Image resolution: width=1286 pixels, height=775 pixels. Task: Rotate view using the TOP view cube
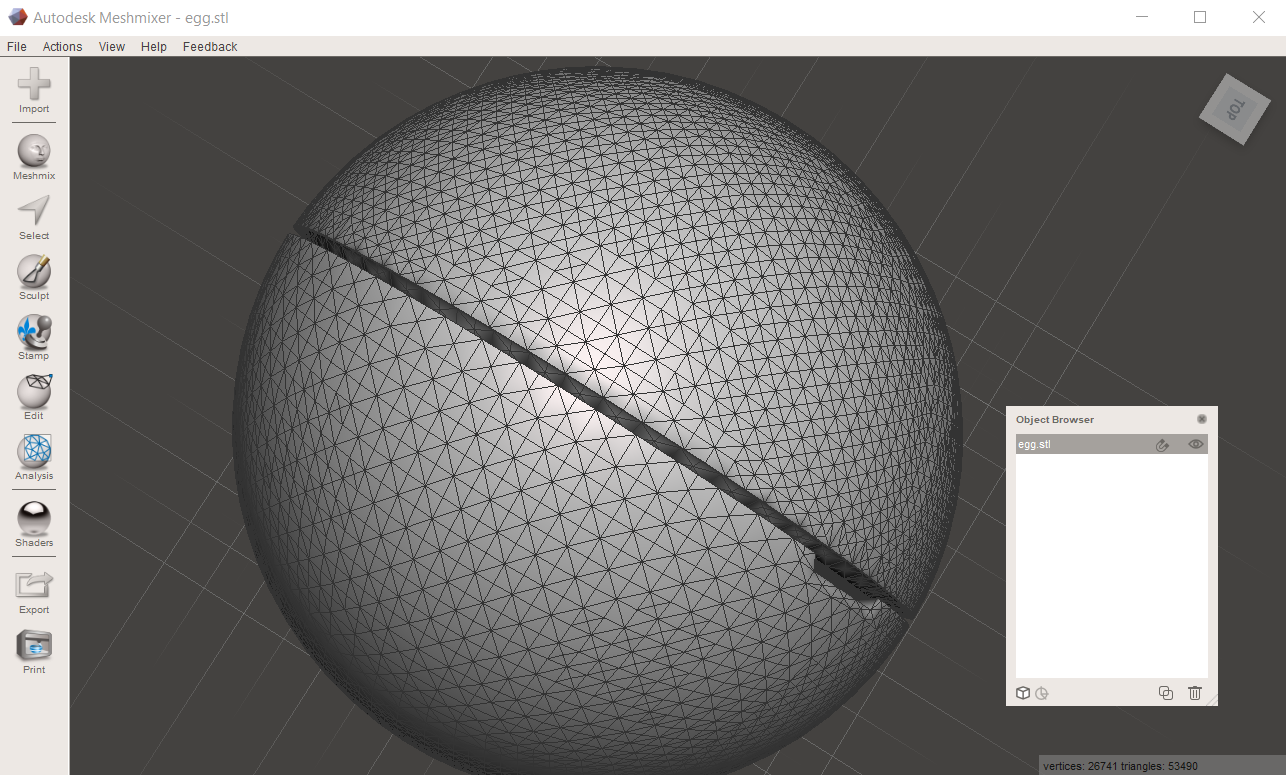1234,110
